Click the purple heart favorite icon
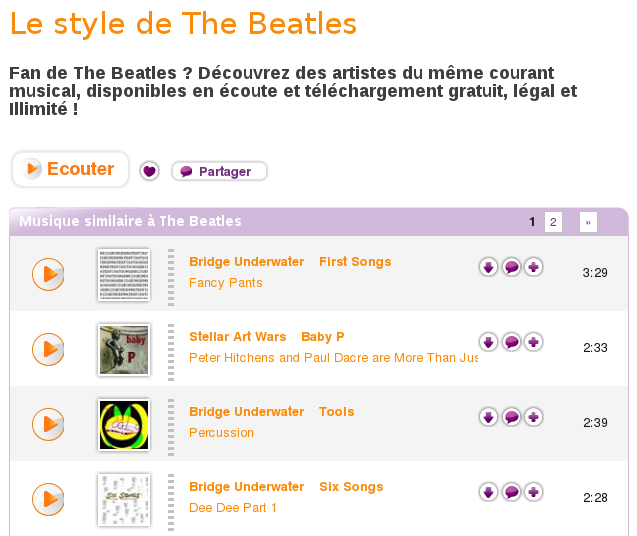This screenshot has width=637, height=536. pyautogui.click(x=149, y=171)
